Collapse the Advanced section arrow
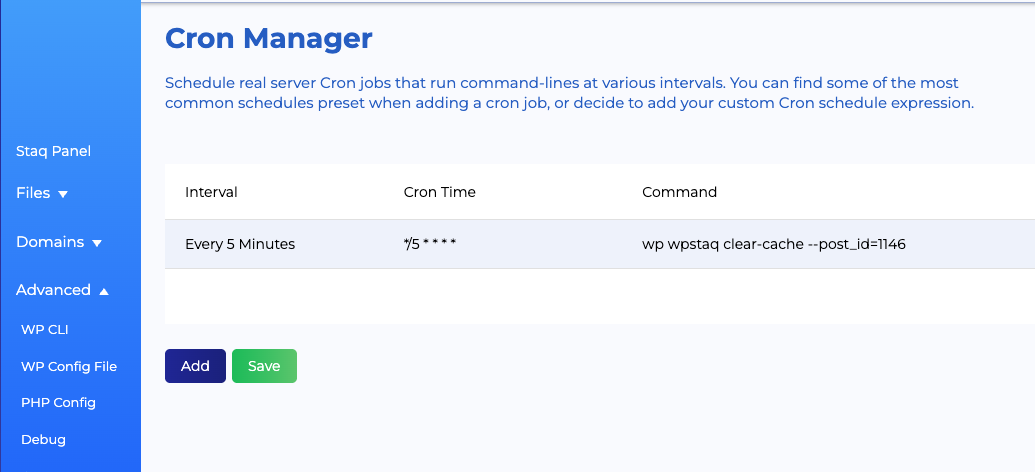 [103, 291]
